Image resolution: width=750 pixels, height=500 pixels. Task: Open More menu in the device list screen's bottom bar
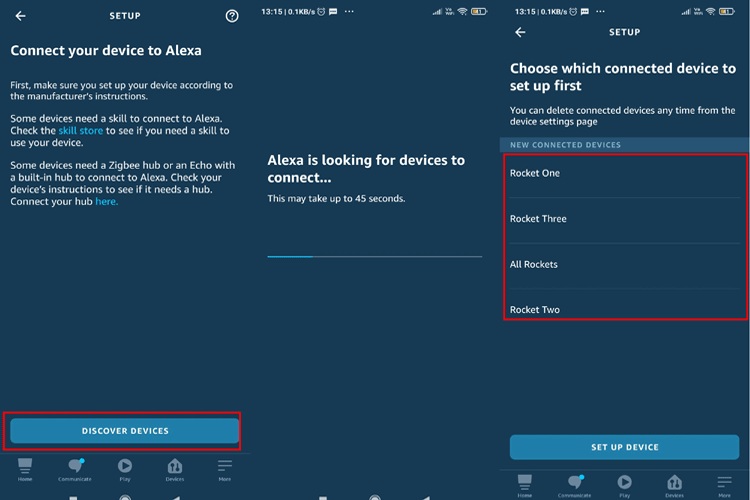[725, 486]
